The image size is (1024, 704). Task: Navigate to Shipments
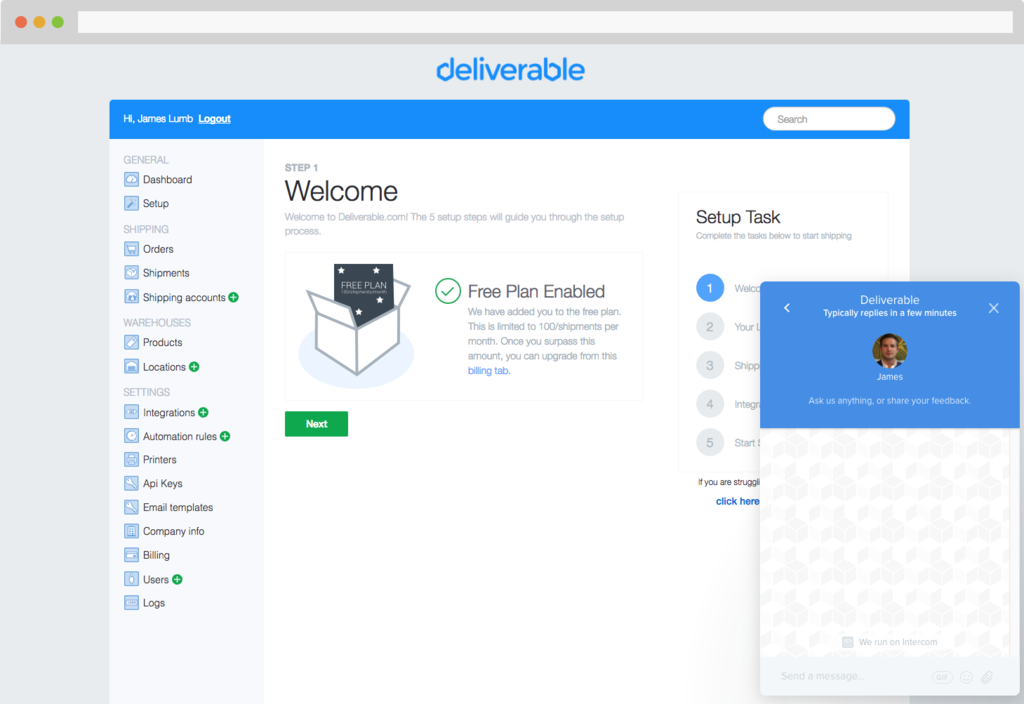166,273
